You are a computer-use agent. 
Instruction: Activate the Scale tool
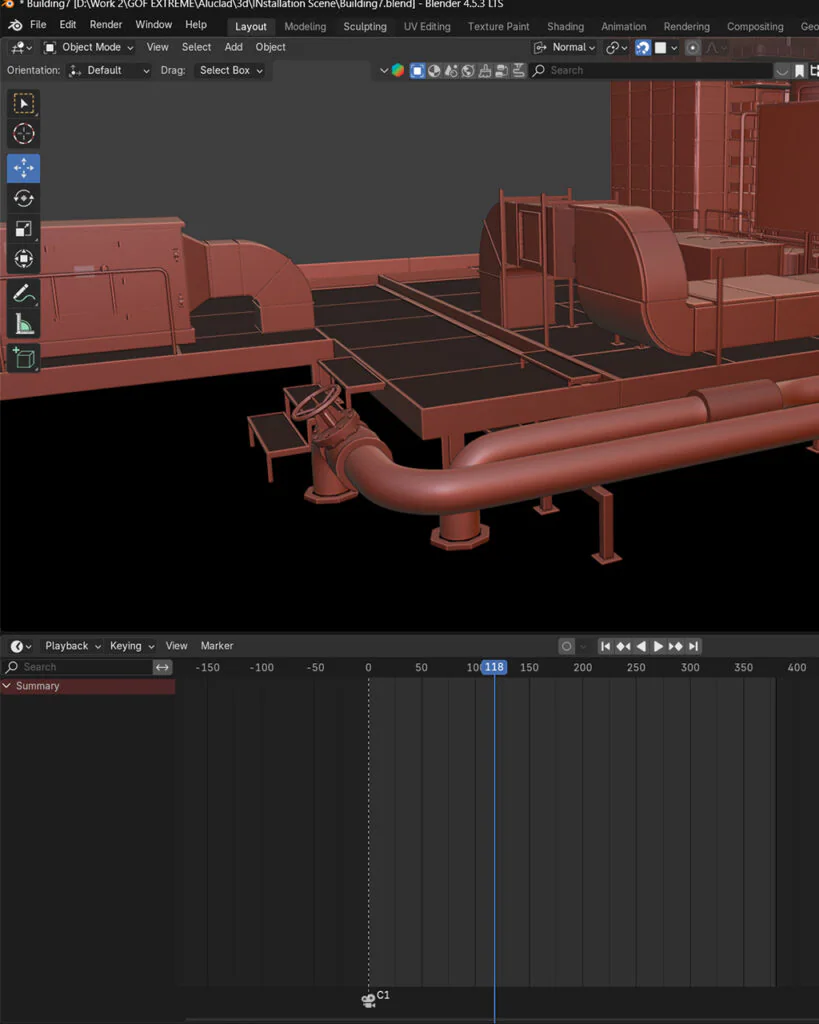click(x=24, y=229)
